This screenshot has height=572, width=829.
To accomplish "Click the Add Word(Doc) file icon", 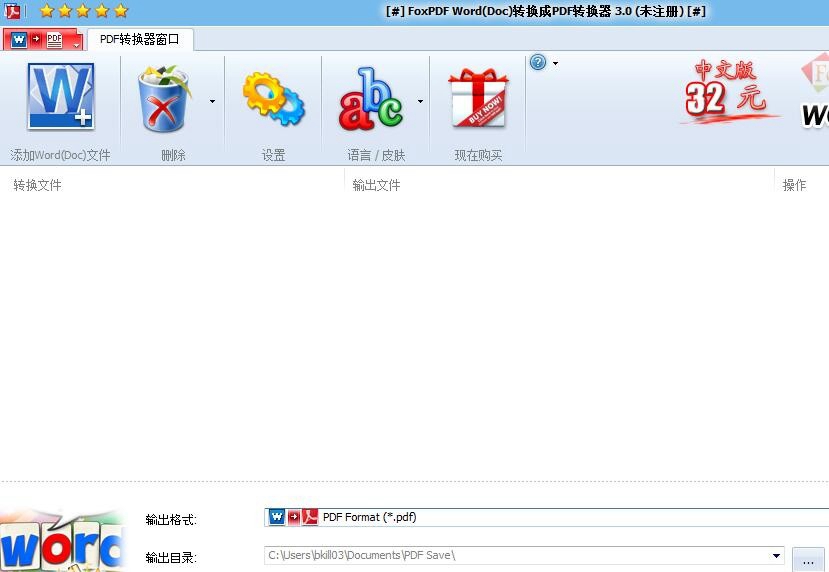I will [x=61, y=96].
